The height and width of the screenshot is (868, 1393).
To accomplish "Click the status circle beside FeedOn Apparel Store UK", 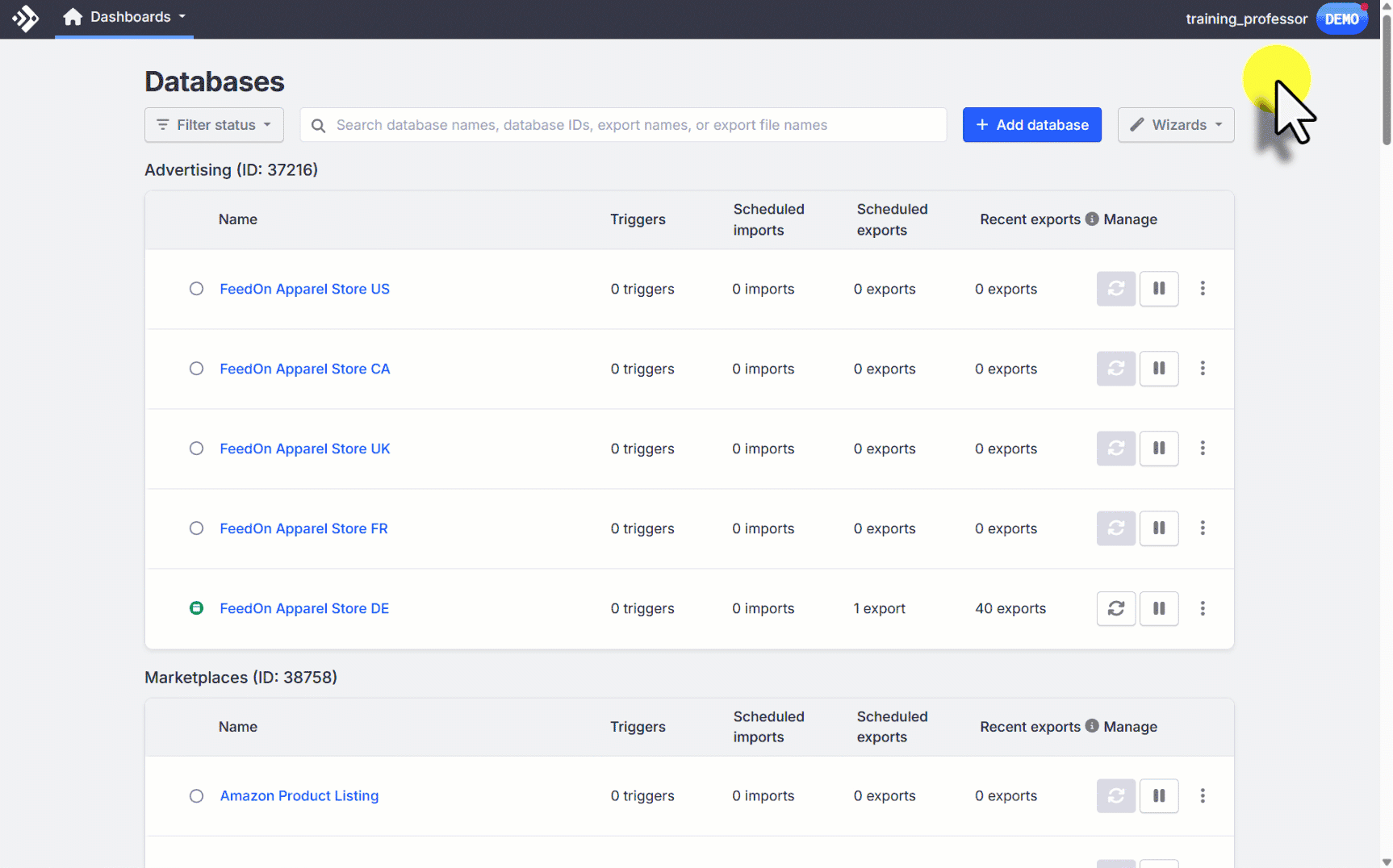I will coord(196,449).
